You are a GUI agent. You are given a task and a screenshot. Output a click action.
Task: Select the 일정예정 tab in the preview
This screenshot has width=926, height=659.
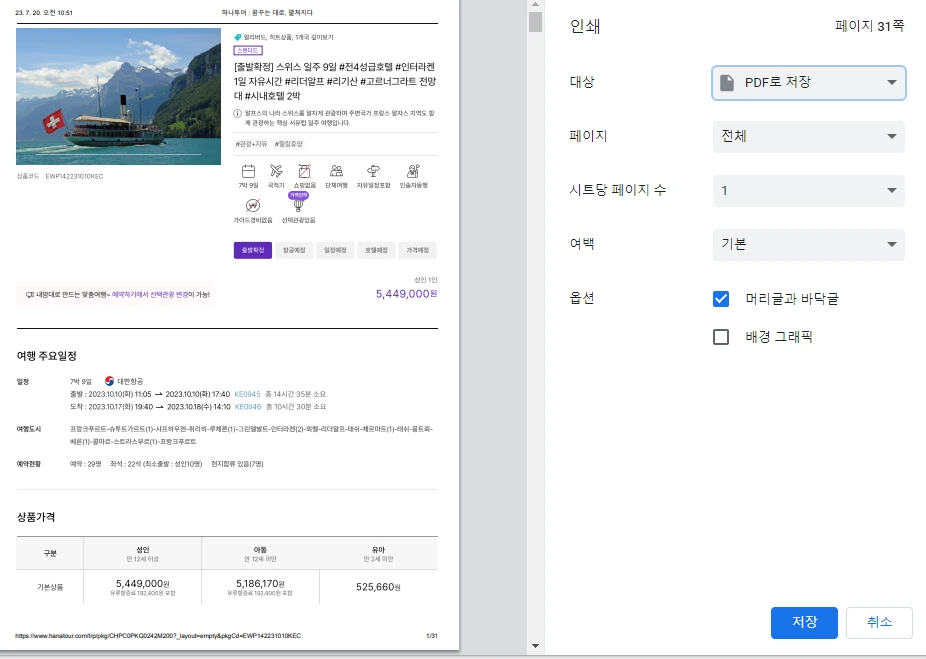(335, 250)
